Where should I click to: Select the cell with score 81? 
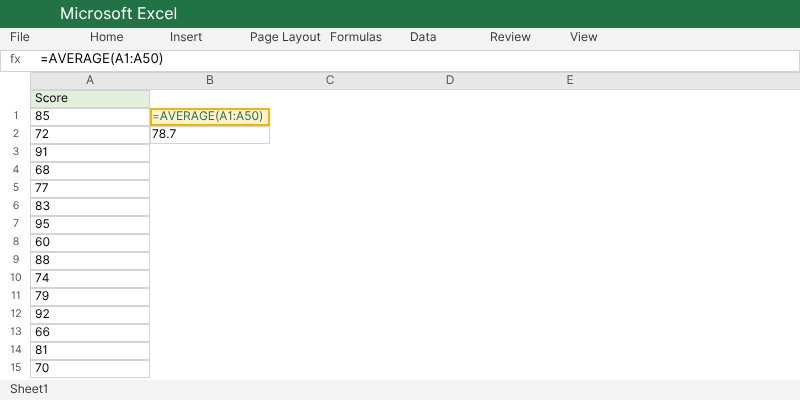click(90, 351)
